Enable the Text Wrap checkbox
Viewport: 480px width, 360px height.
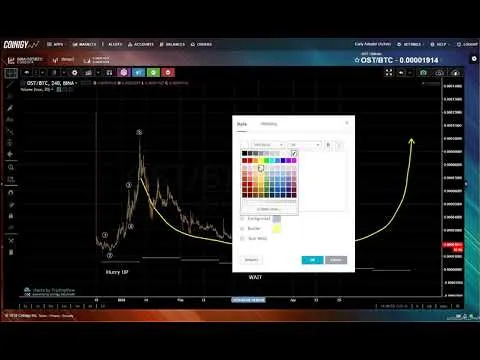pyautogui.click(x=242, y=239)
